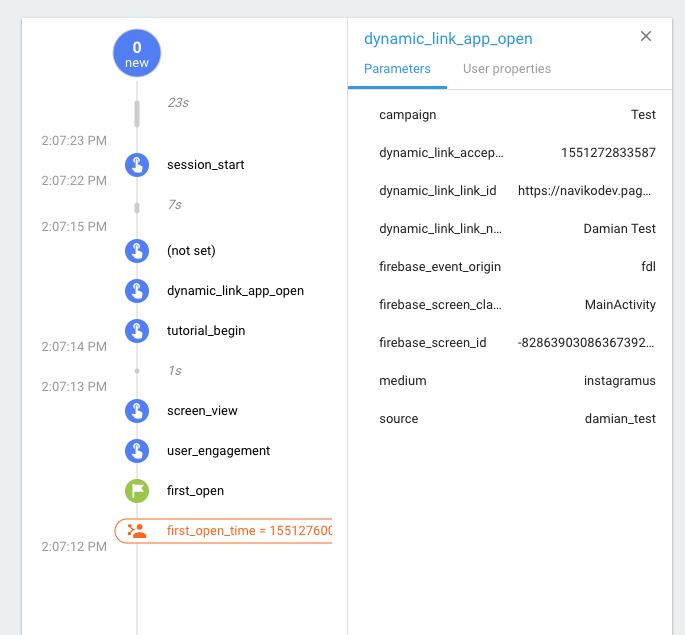Screen dimensions: 685x635
Task: Click the 1s gap timeline dot
Action: tap(137, 370)
